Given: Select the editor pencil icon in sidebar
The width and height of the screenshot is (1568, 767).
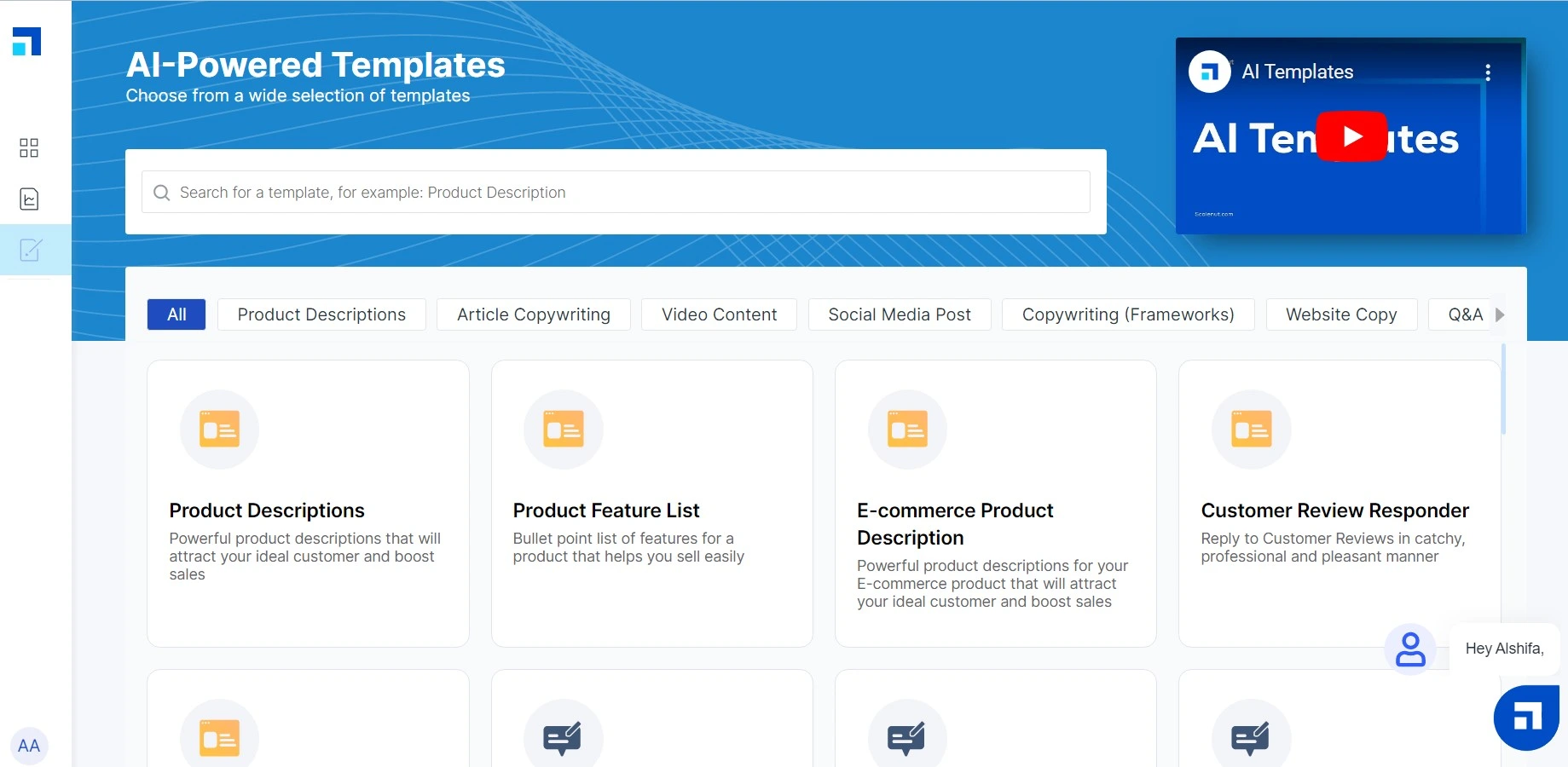Looking at the screenshot, I should pos(31,250).
